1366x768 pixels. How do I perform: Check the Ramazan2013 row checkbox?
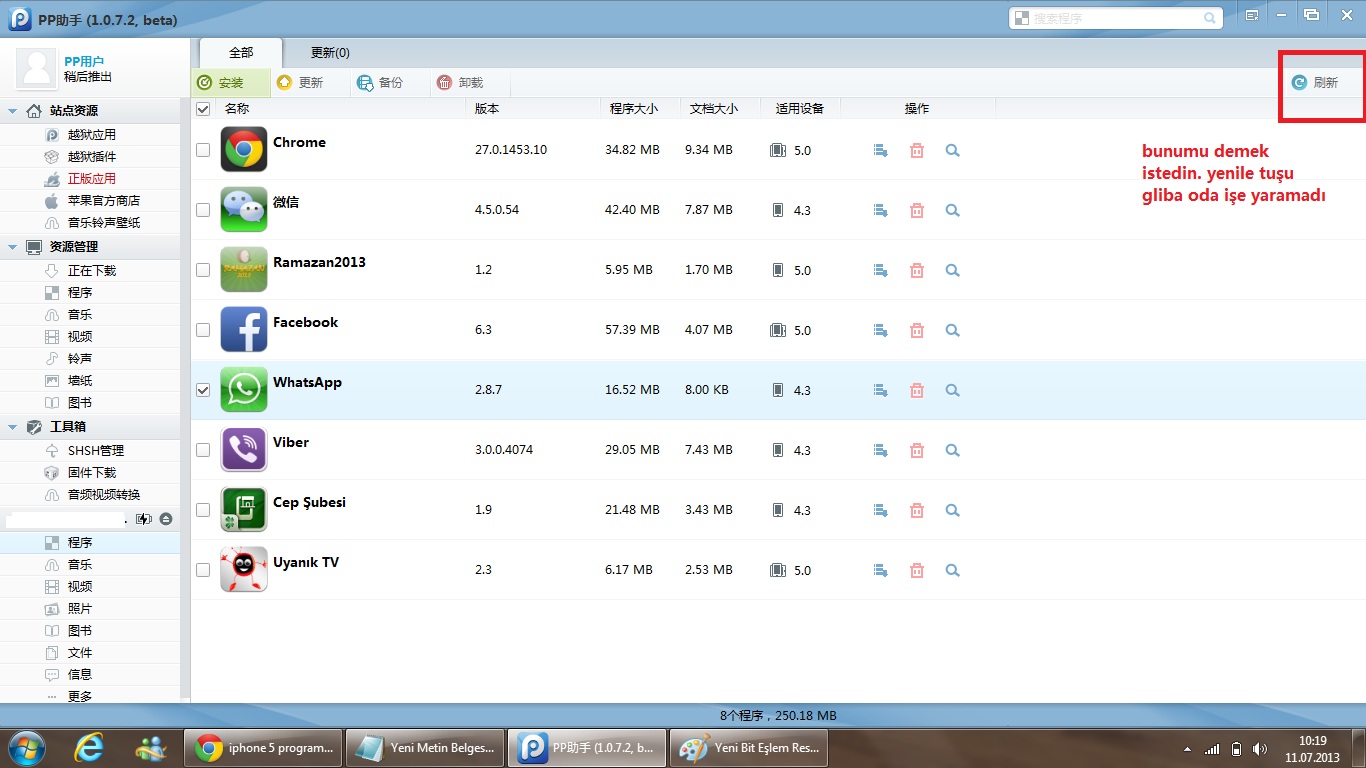203,270
